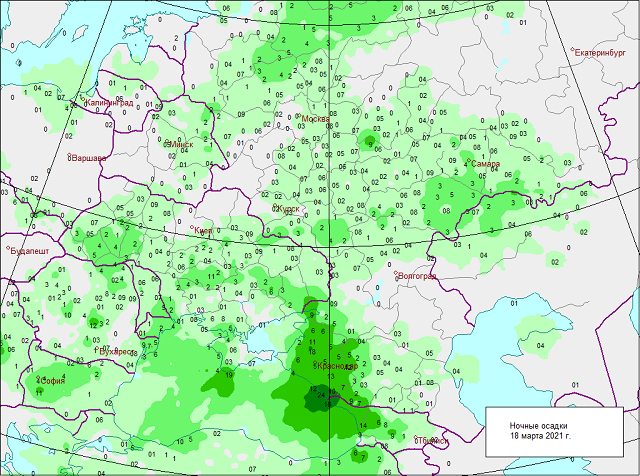Click the 'Ночные осадки' legend title
The width and height of the screenshot is (640, 476).
click(x=539, y=425)
